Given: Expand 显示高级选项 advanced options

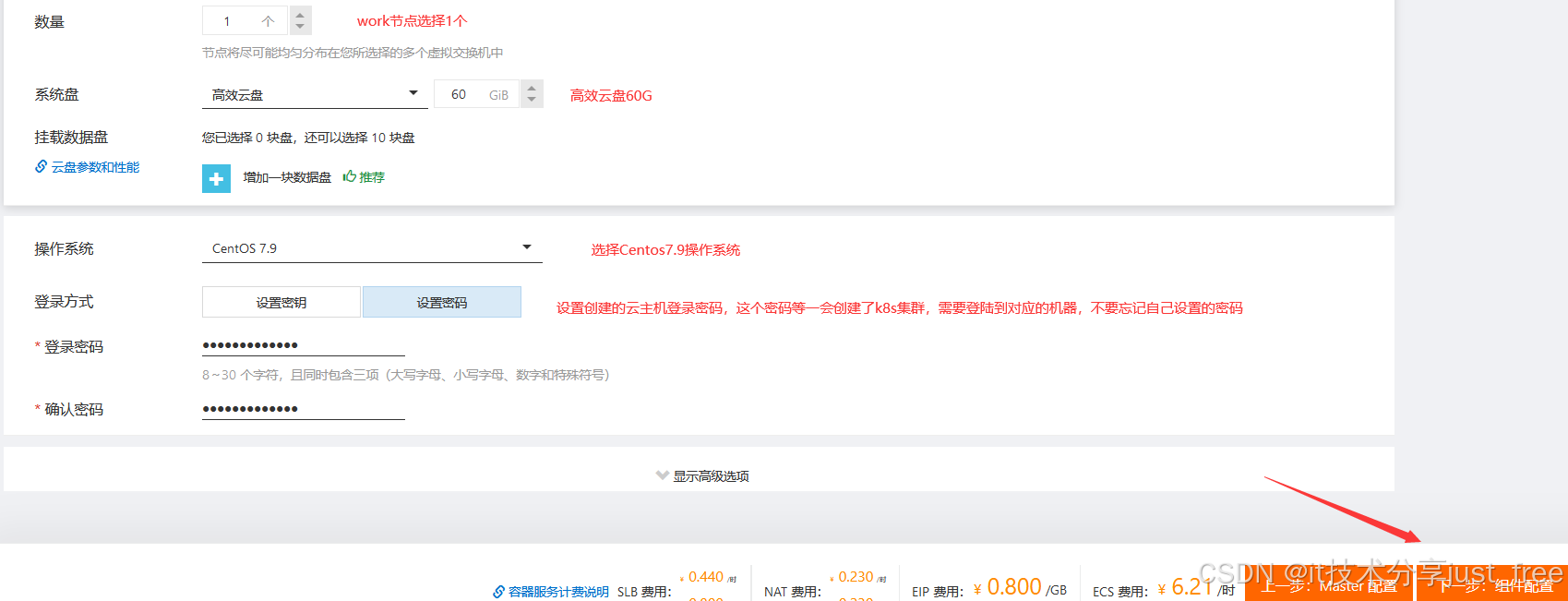Looking at the screenshot, I should point(702,475).
